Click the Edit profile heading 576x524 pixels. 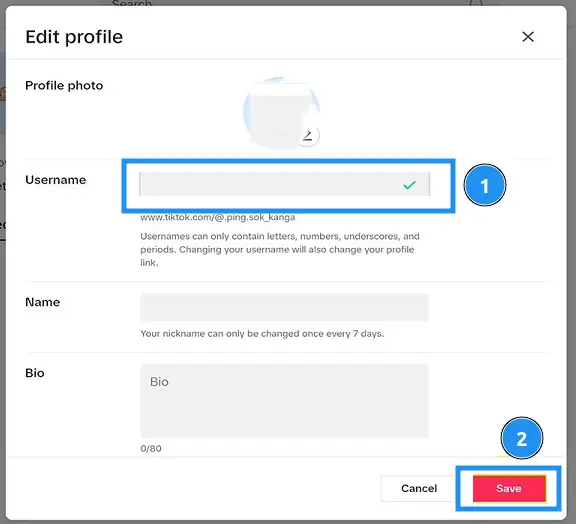(x=74, y=37)
